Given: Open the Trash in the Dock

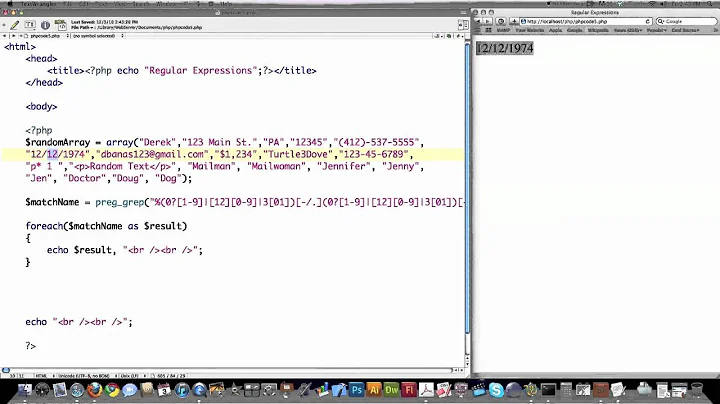Looking at the screenshot, I should coord(697,390).
